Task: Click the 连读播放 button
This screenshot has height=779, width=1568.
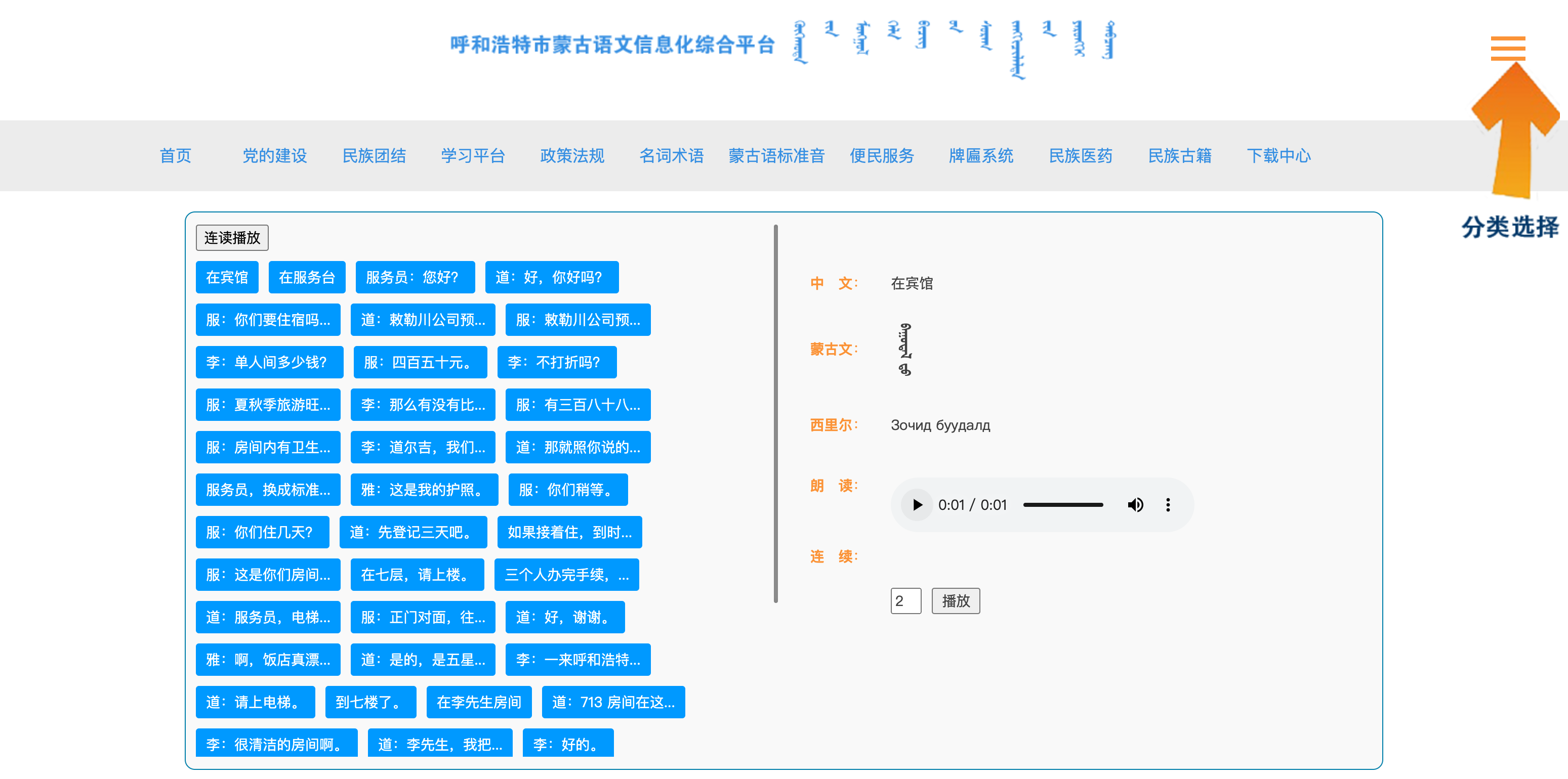Action: (x=232, y=238)
